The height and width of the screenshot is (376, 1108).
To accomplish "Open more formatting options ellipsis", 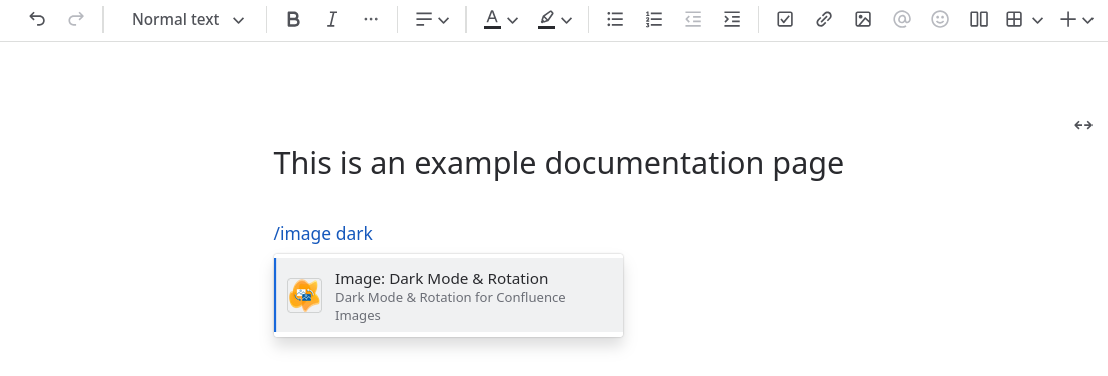I will click(371, 20).
